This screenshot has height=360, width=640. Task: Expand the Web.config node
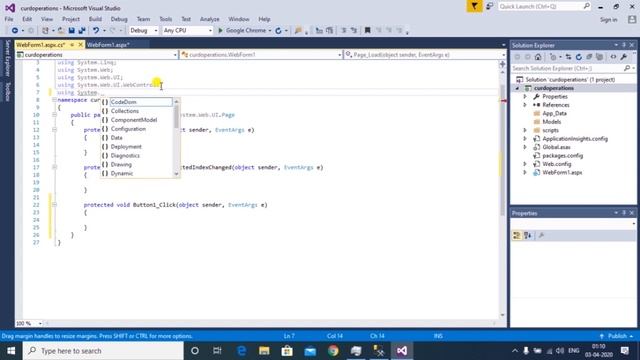pos(525,164)
